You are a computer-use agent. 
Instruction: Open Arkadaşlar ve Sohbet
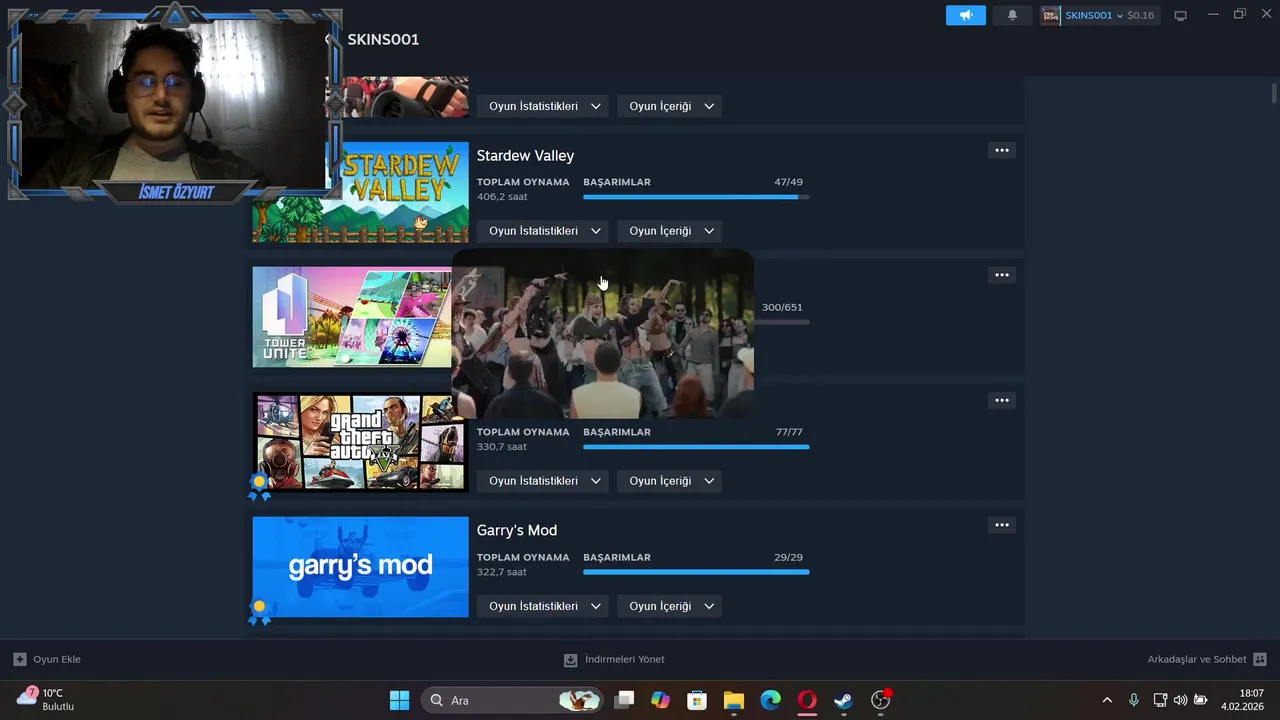1197,659
